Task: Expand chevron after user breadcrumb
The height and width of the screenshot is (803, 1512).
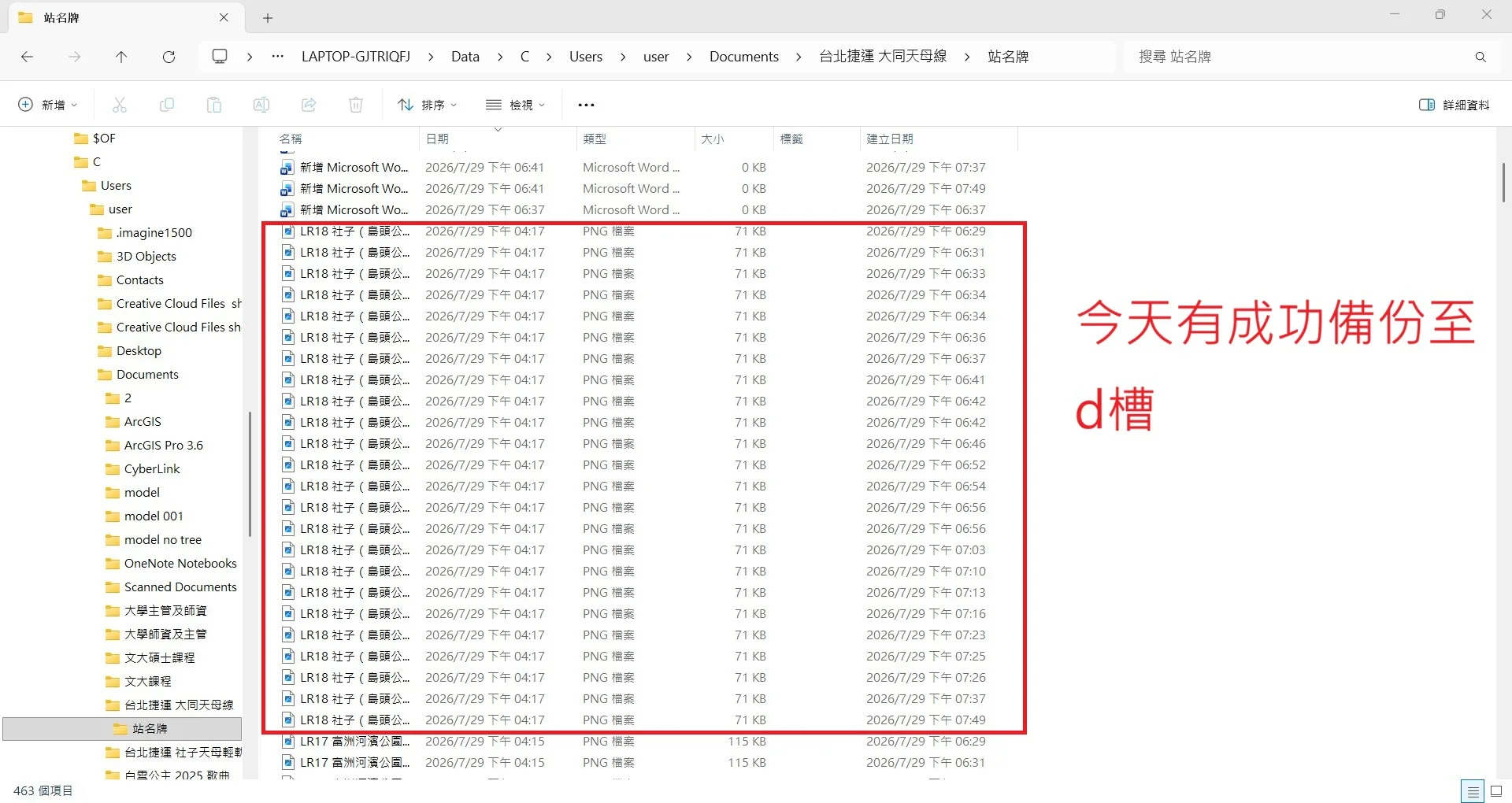Action: (689, 57)
